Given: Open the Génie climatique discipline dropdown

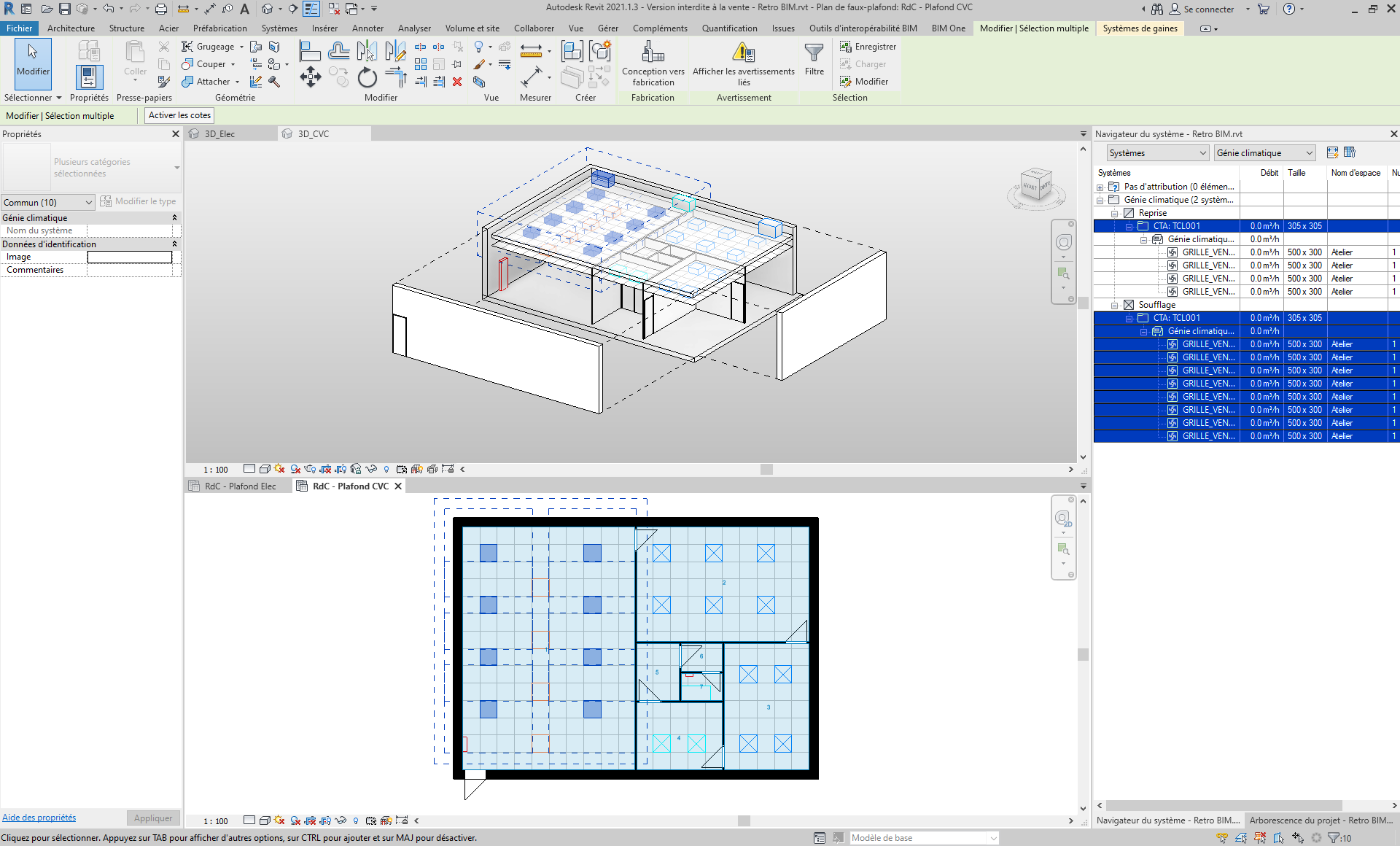Looking at the screenshot, I should click(x=1264, y=153).
